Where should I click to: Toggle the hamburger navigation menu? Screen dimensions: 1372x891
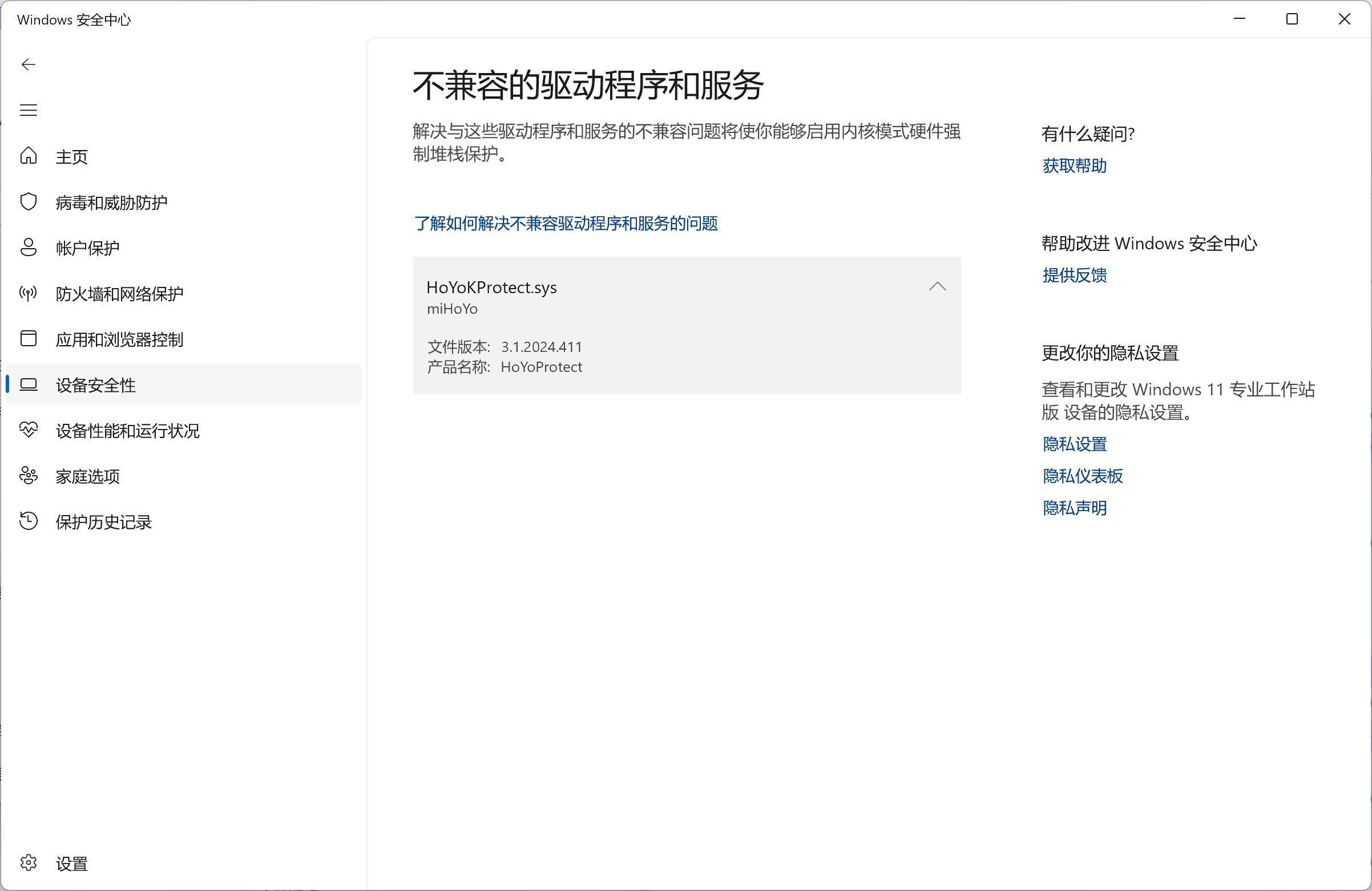point(28,110)
